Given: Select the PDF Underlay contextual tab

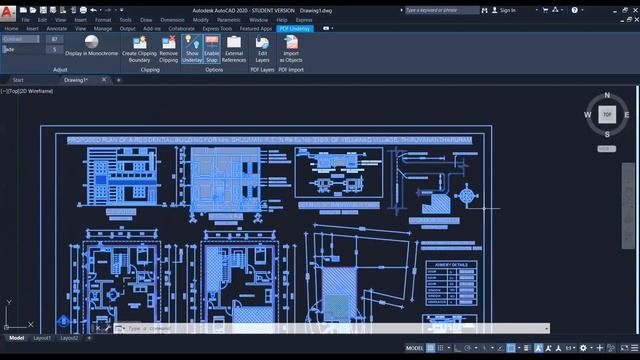Looking at the screenshot, I should coord(295,29).
